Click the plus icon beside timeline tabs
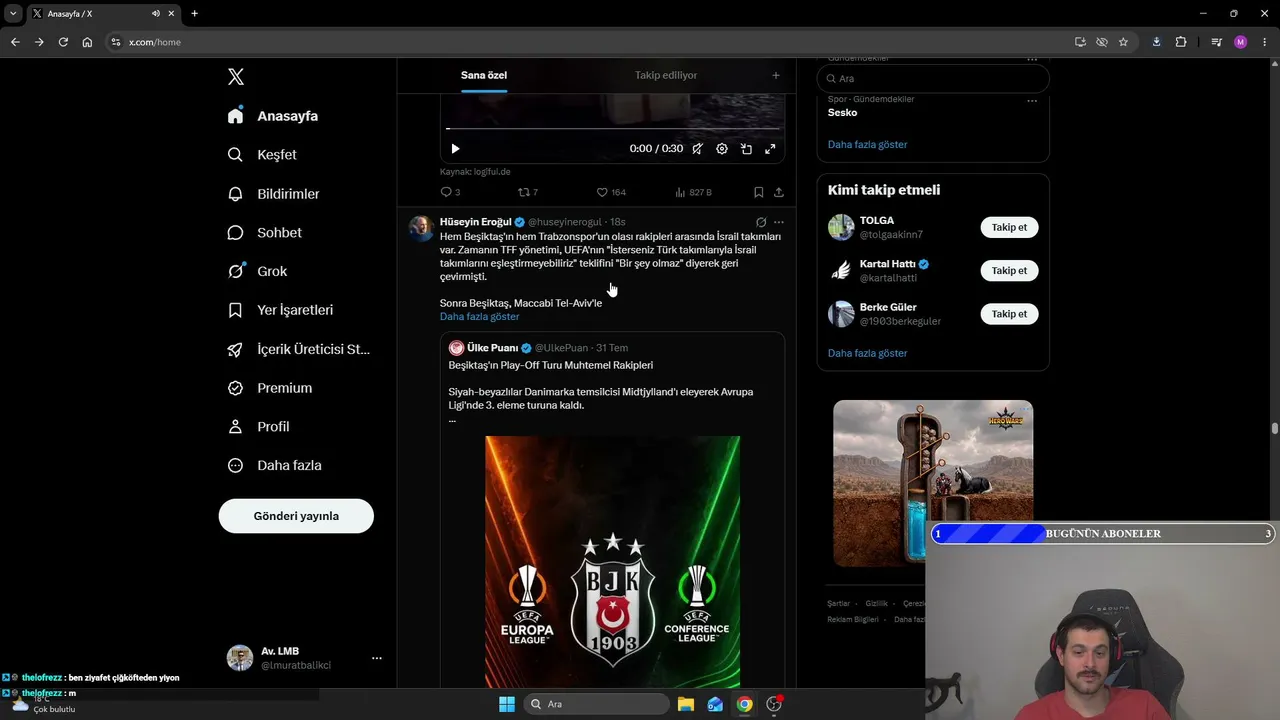This screenshot has height=720, width=1280. click(775, 75)
